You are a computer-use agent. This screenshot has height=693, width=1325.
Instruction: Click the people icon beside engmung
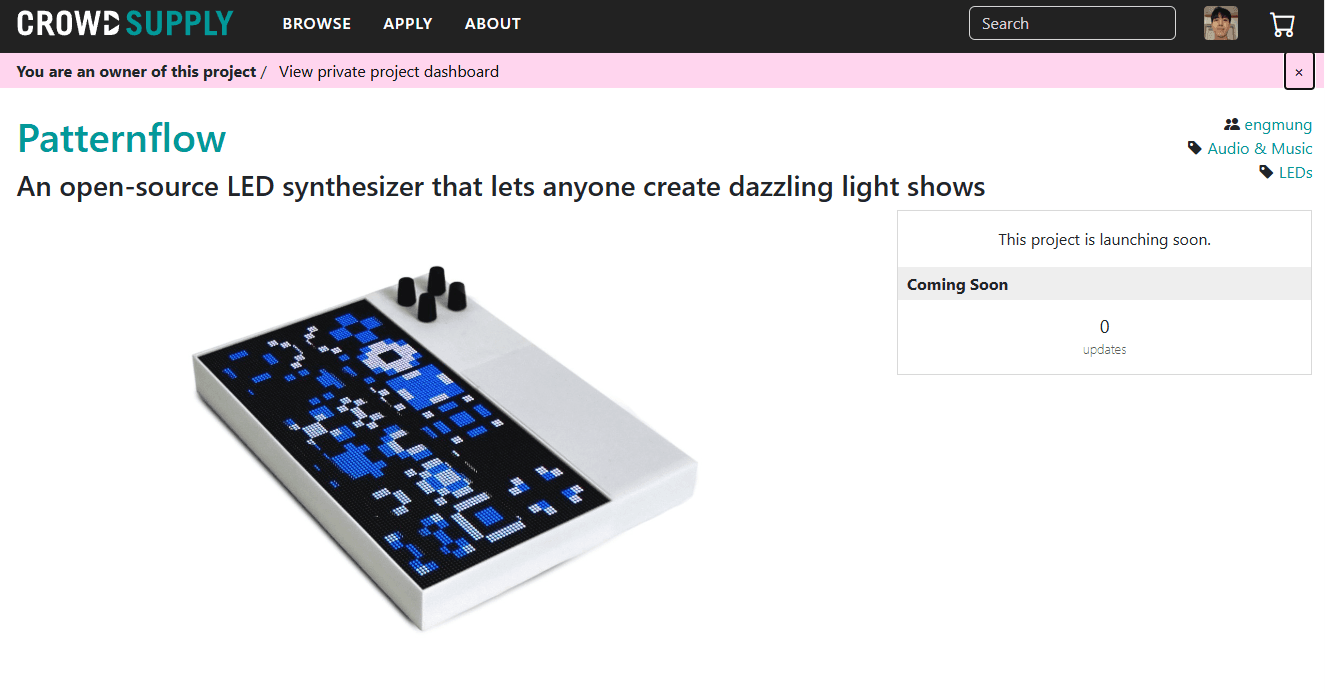1232,125
